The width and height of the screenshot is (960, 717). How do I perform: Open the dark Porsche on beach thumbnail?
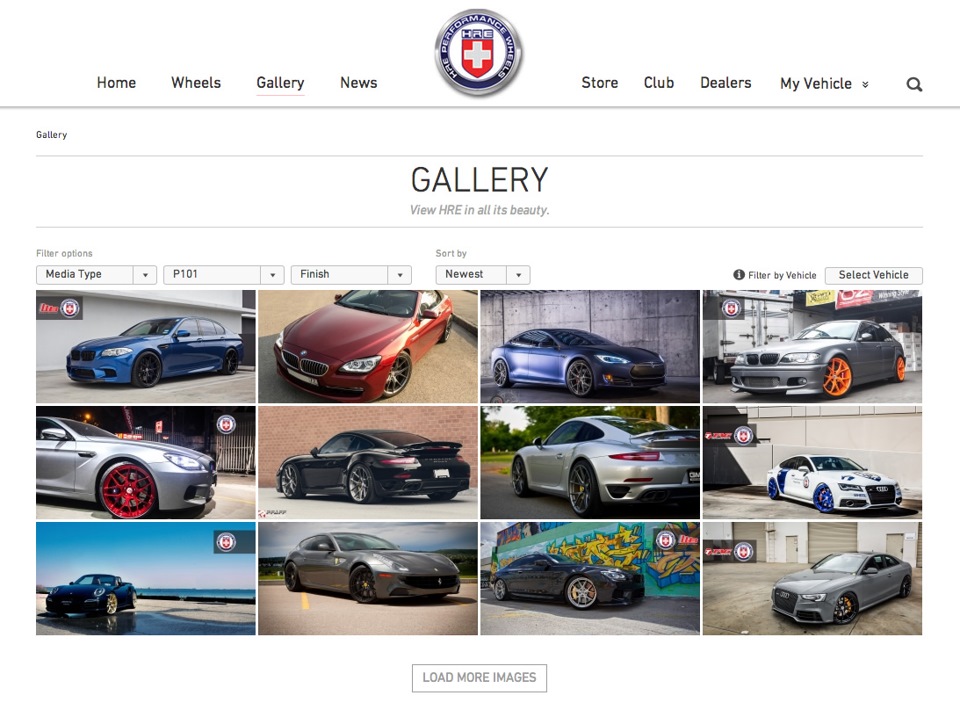coord(146,579)
